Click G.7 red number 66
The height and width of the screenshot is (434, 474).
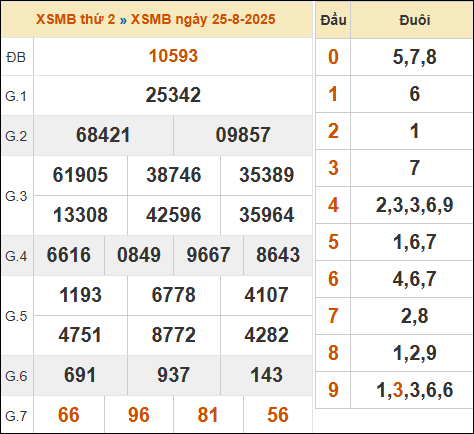pyautogui.click(x=69, y=415)
